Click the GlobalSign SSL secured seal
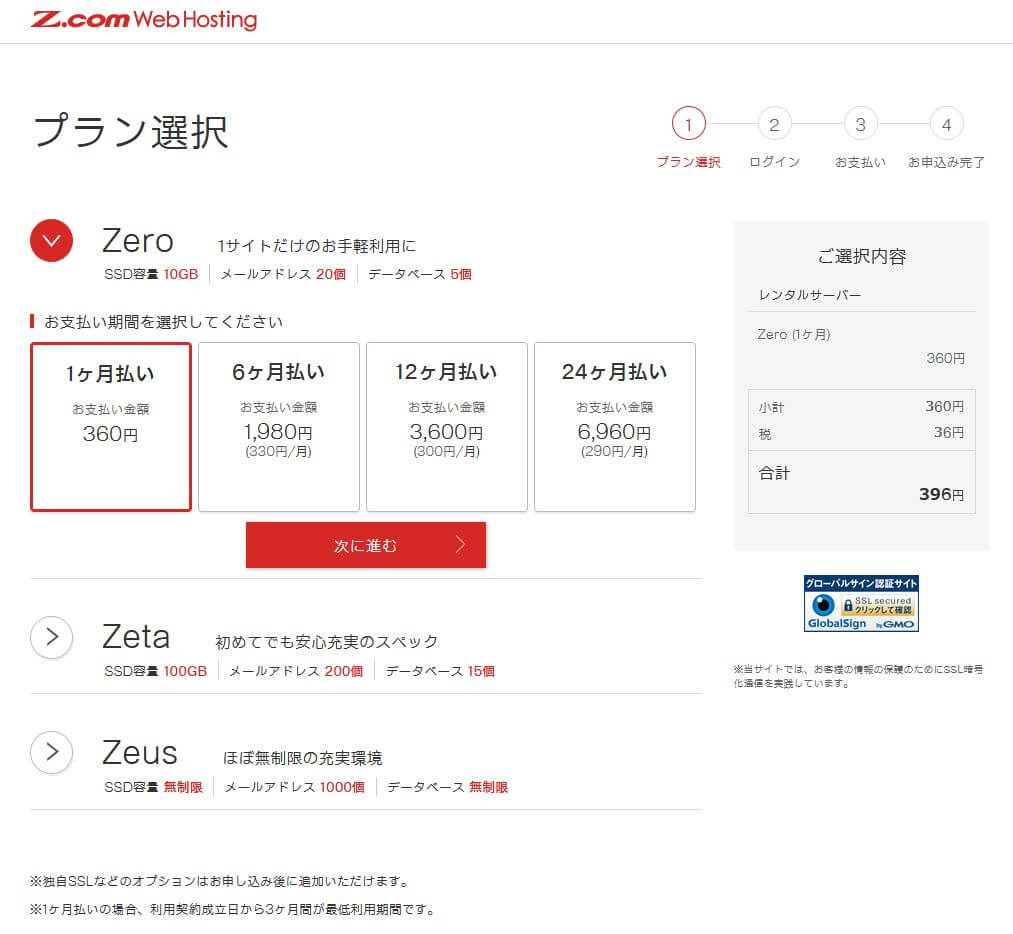The width and height of the screenshot is (1013, 934). click(861, 603)
